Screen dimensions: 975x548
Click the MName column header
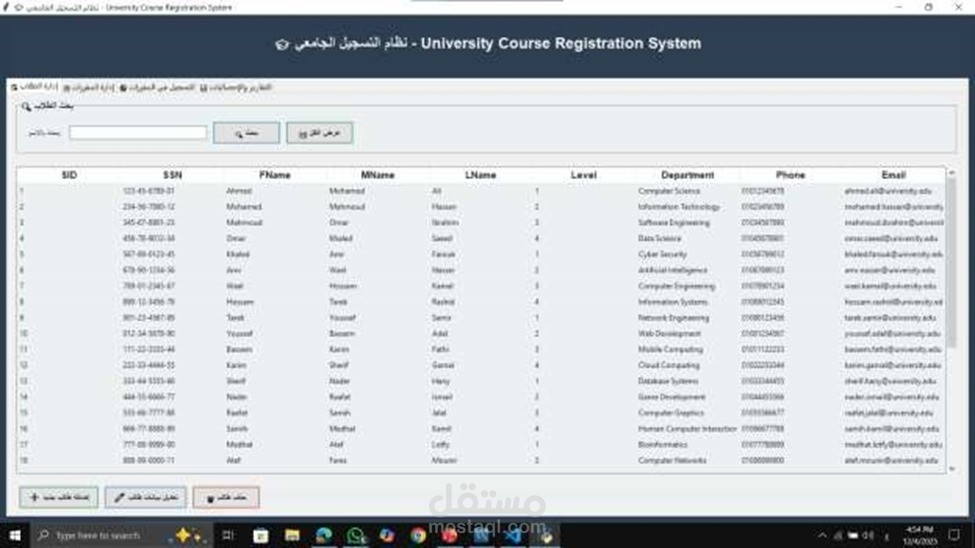tap(377, 175)
